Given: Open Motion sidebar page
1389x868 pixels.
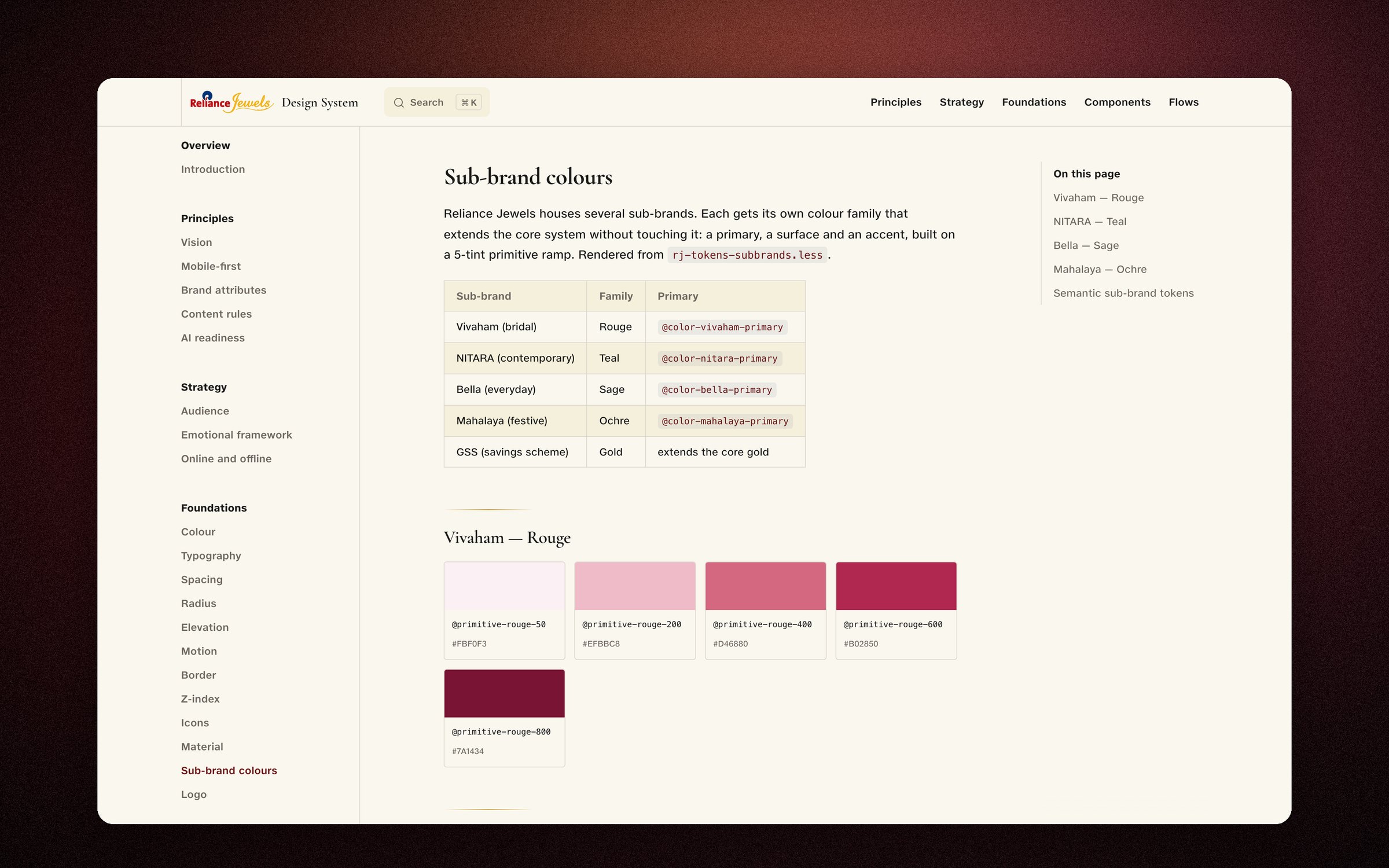Looking at the screenshot, I should click(199, 651).
